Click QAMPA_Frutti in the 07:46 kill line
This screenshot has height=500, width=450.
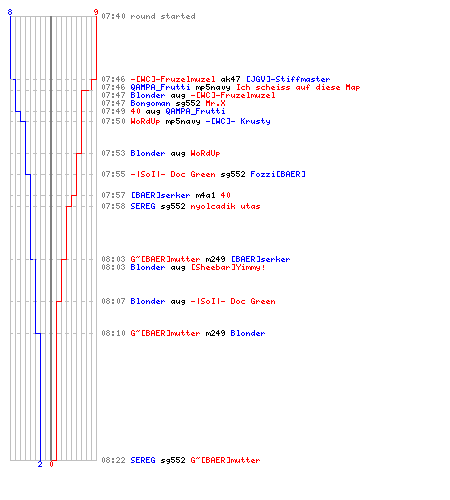coord(160,87)
